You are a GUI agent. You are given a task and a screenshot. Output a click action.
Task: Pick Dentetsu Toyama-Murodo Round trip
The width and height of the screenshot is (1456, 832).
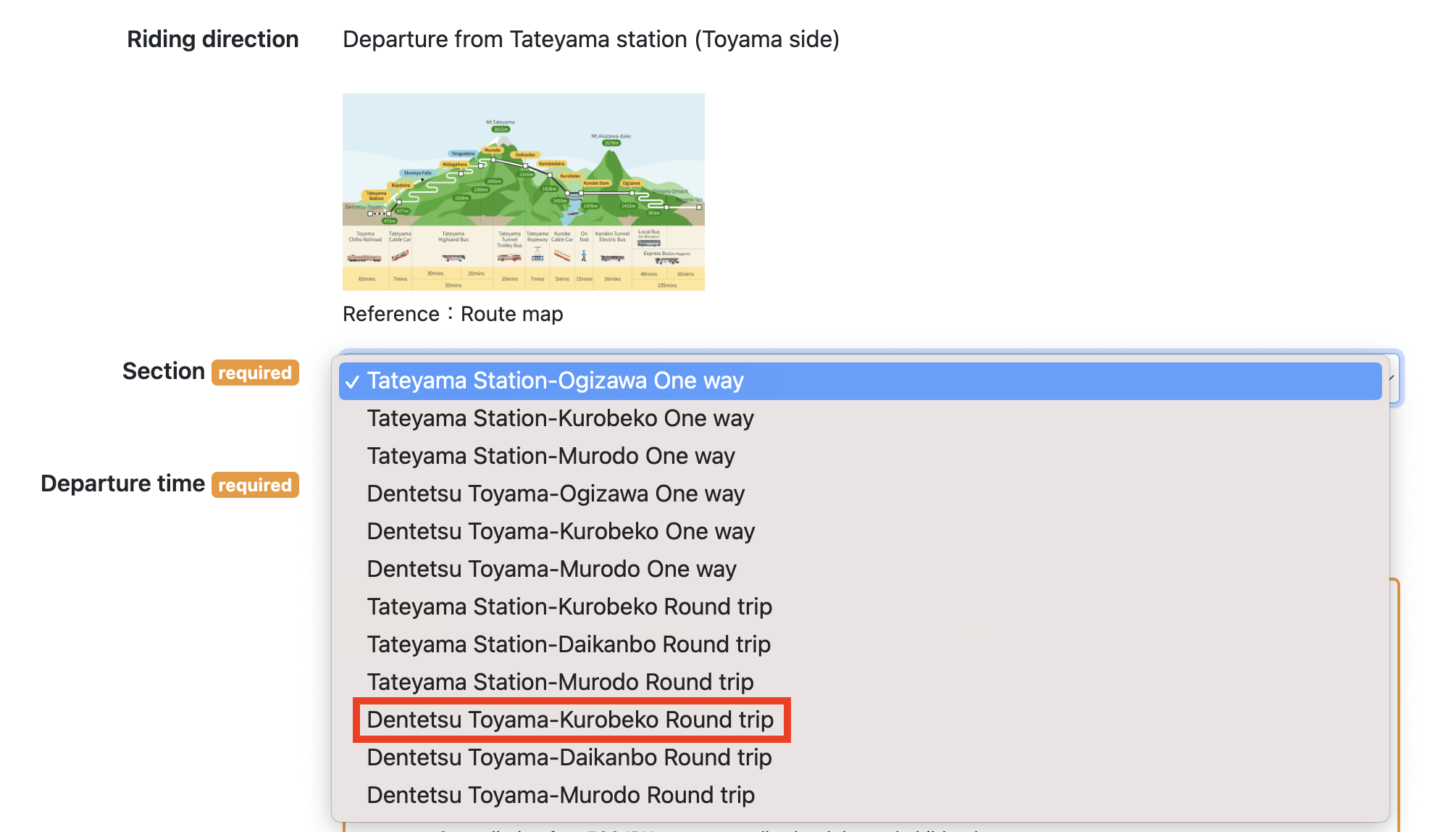coord(561,795)
